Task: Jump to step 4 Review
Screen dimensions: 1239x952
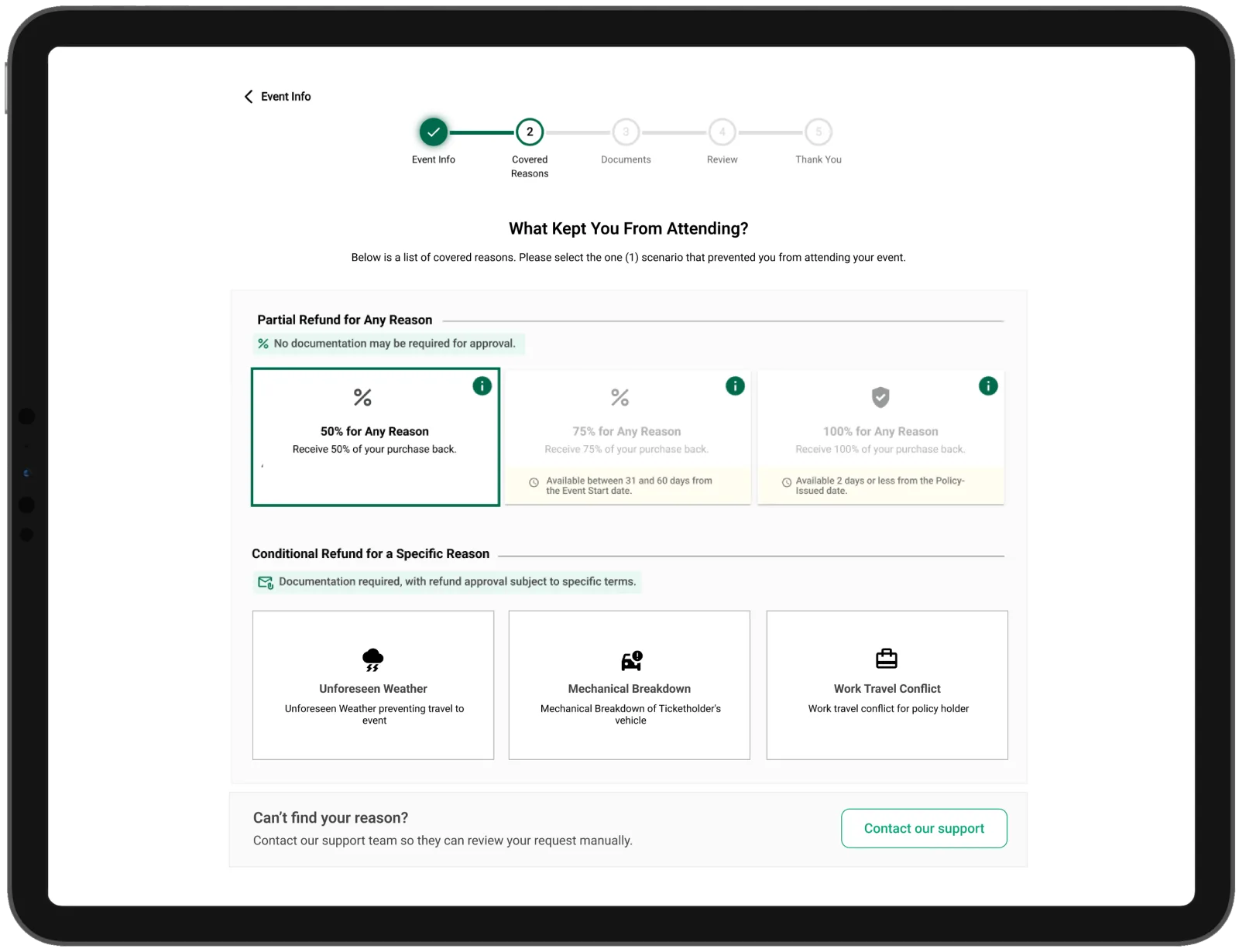Action: tap(722, 132)
